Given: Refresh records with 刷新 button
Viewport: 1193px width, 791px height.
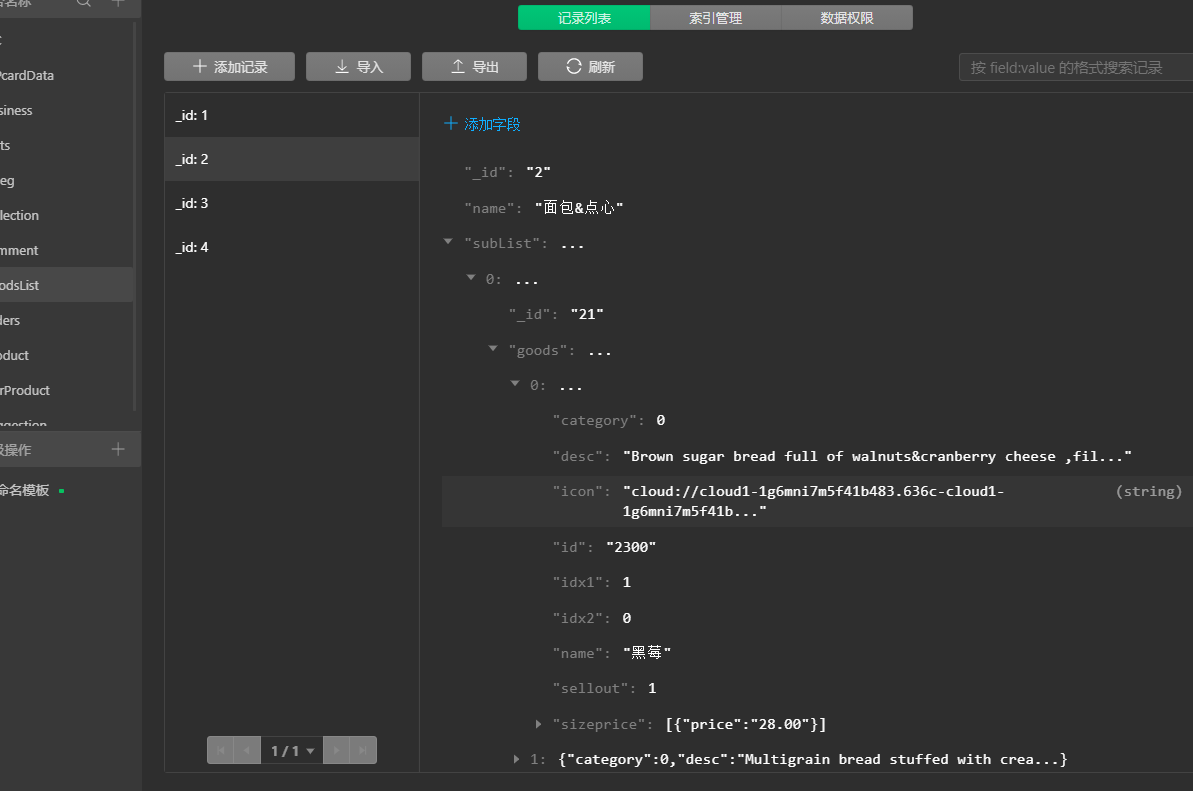Looking at the screenshot, I should pyautogui.click(x=590, y=67).
